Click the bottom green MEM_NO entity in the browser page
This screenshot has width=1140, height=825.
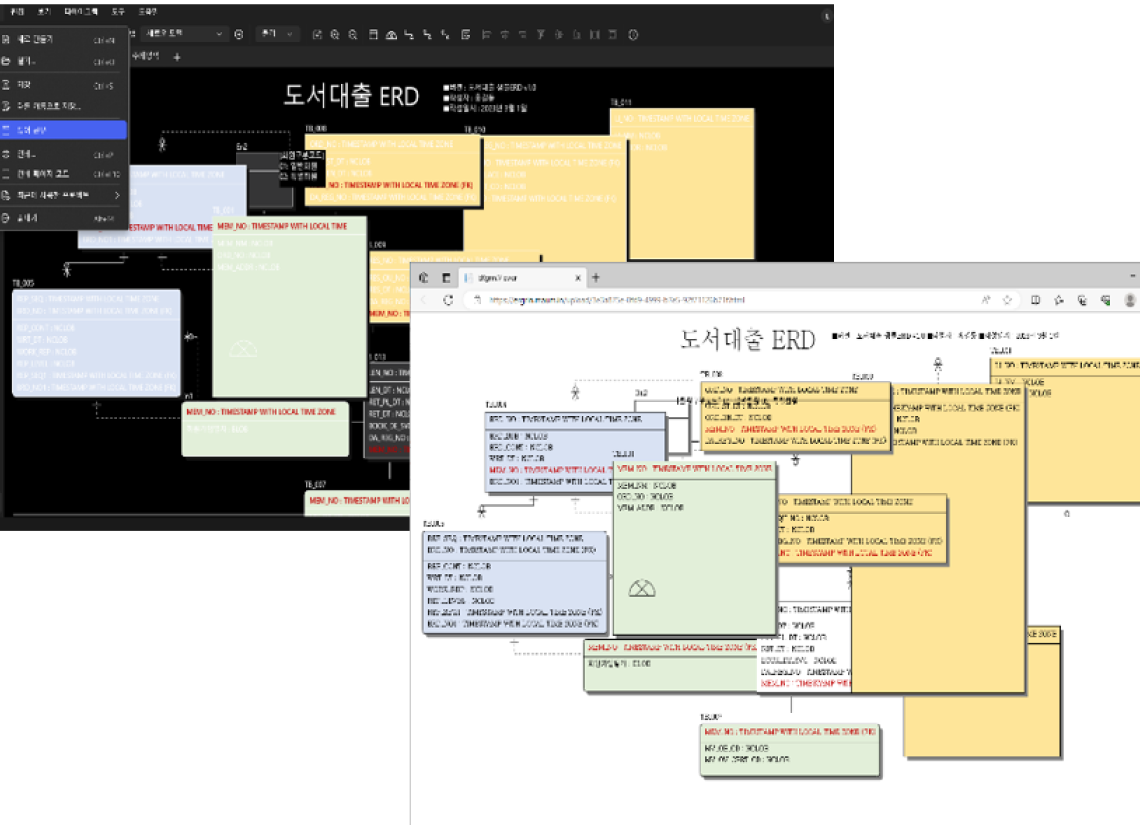790,751
